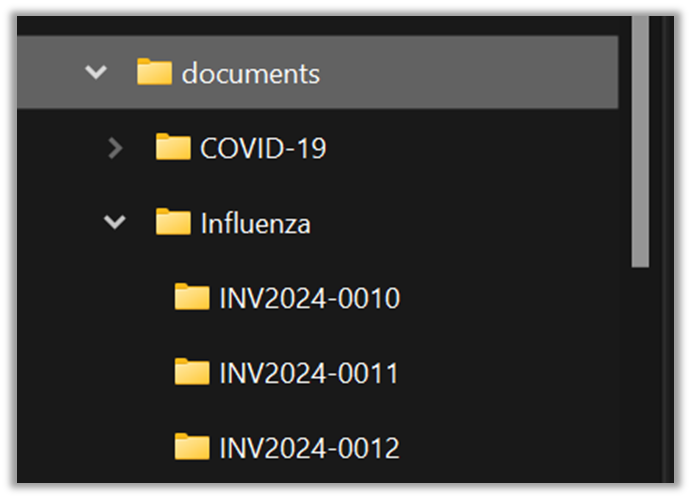Expand the COVID-19 folder chevron

[115, 148]
